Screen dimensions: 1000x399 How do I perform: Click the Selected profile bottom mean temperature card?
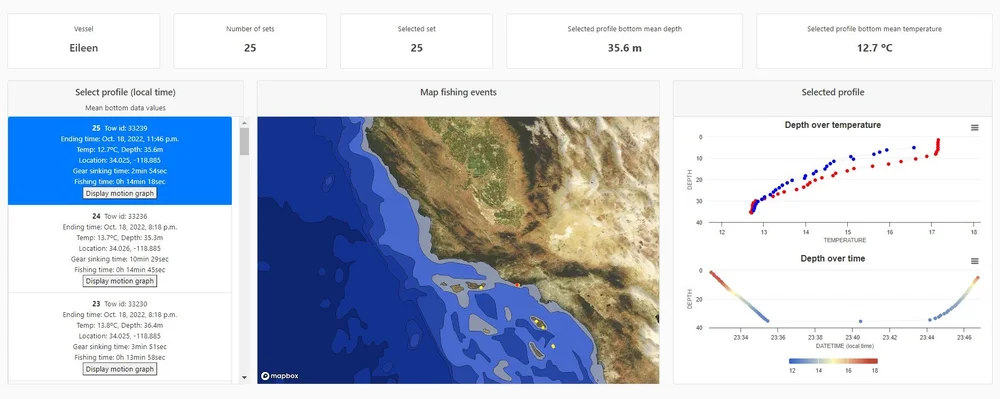874,41
